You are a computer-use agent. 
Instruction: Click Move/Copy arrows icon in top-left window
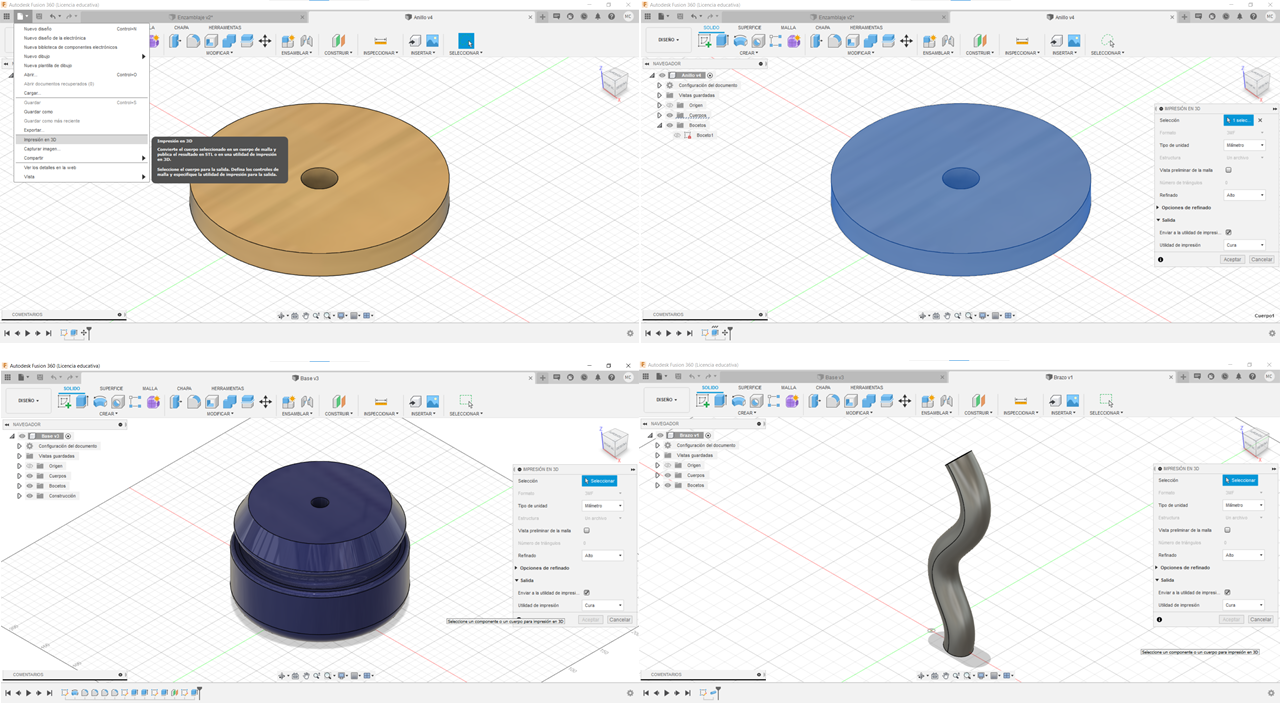coord(265,41)
